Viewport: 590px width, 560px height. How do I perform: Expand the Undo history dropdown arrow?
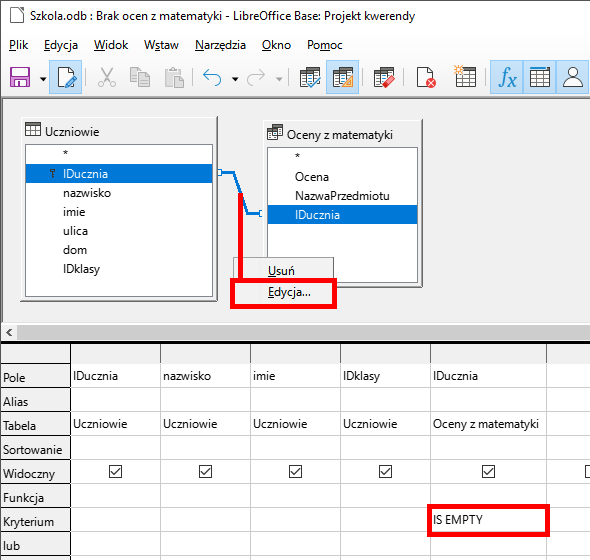point(235,79)
